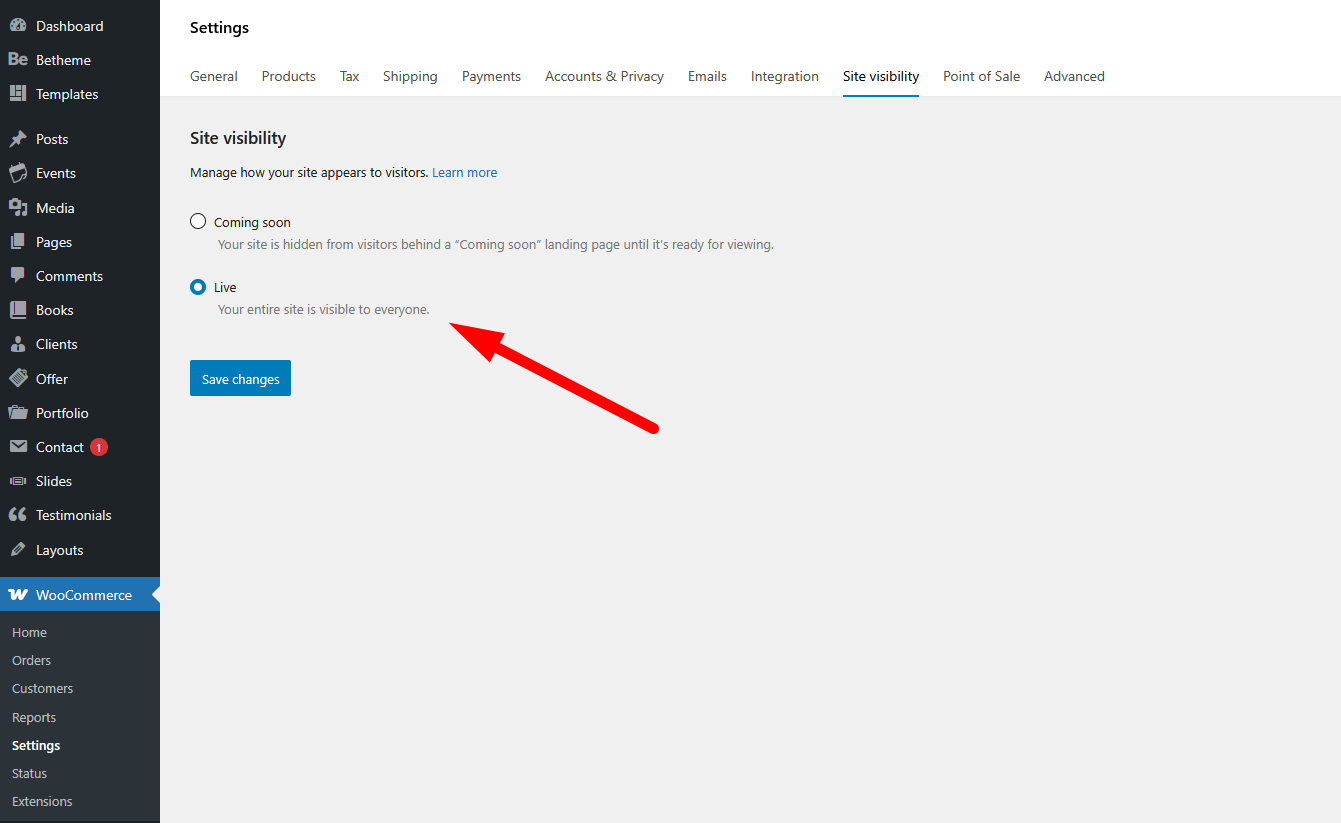The height and width of the screenshot is (823, 1341).
Task: Click the Contact notification badge
Action: [99, 448]
